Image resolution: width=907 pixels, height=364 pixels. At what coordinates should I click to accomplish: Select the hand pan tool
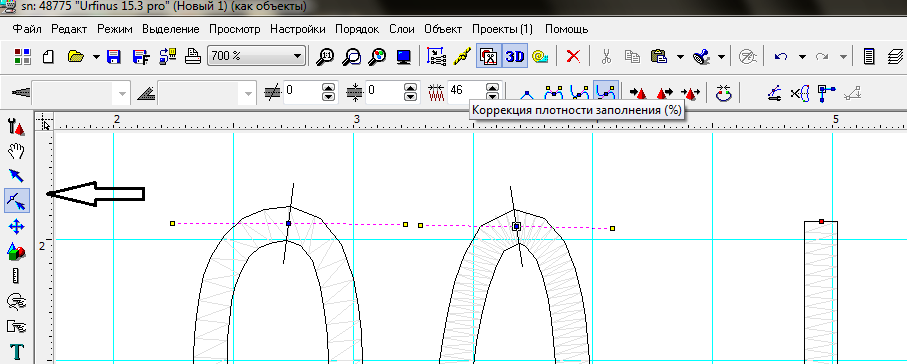pyautogui.click(x=17, y=152)
